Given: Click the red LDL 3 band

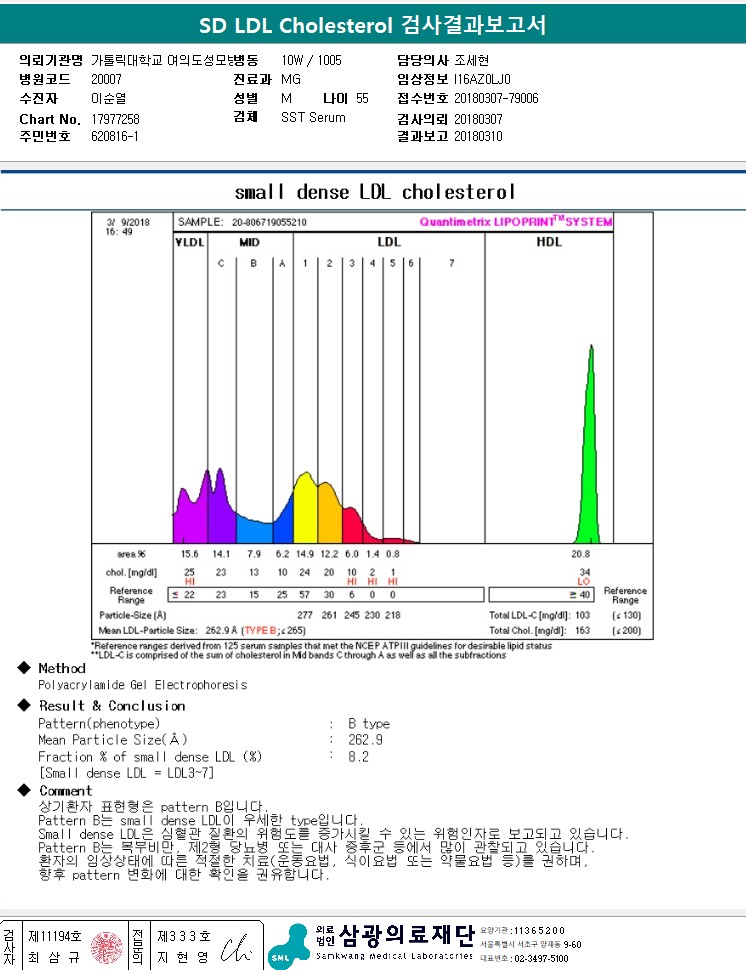Looking at the screenshot, I should [x=352, y=526].
